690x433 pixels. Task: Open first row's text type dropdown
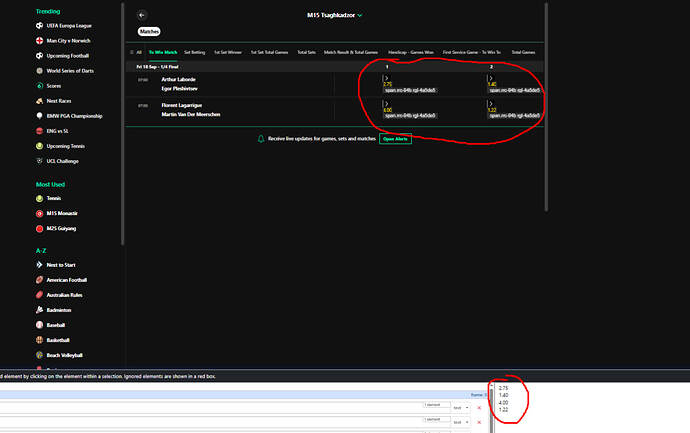(x=461, y=408)
